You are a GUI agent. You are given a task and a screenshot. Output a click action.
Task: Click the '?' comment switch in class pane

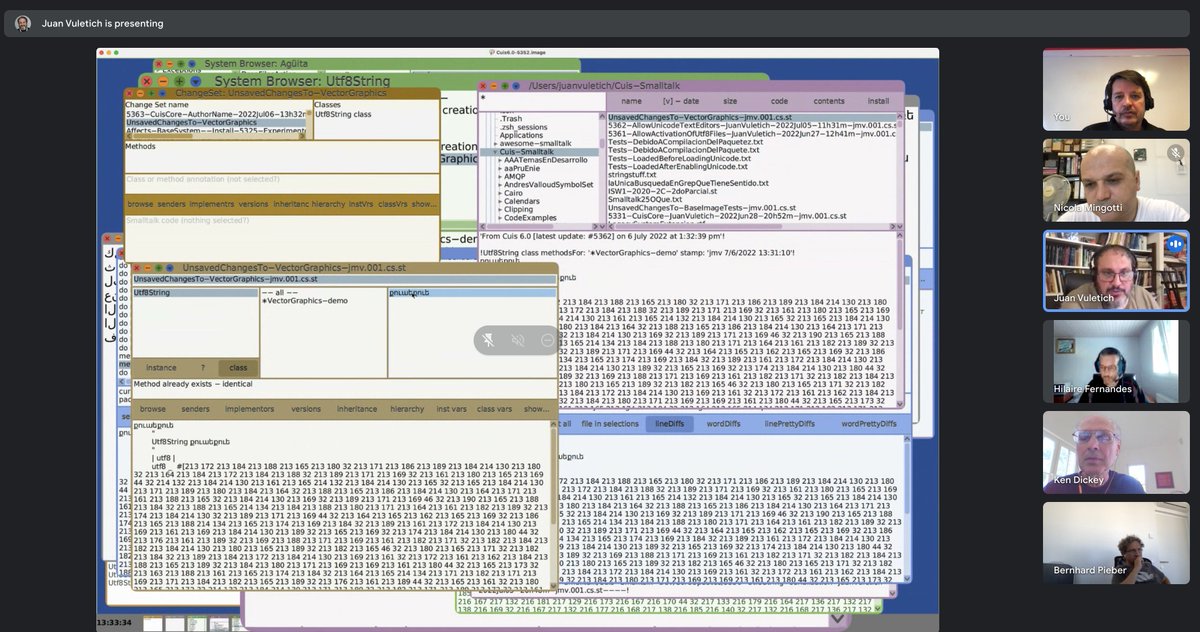pos(202,368)
